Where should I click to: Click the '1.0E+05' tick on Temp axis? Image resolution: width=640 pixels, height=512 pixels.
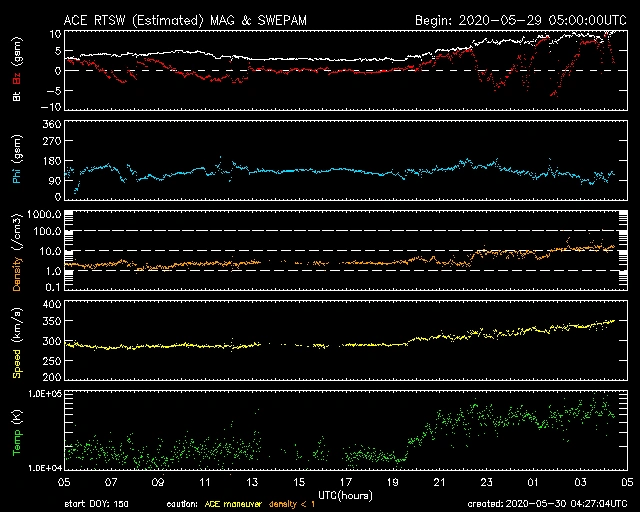coord(45,394)
